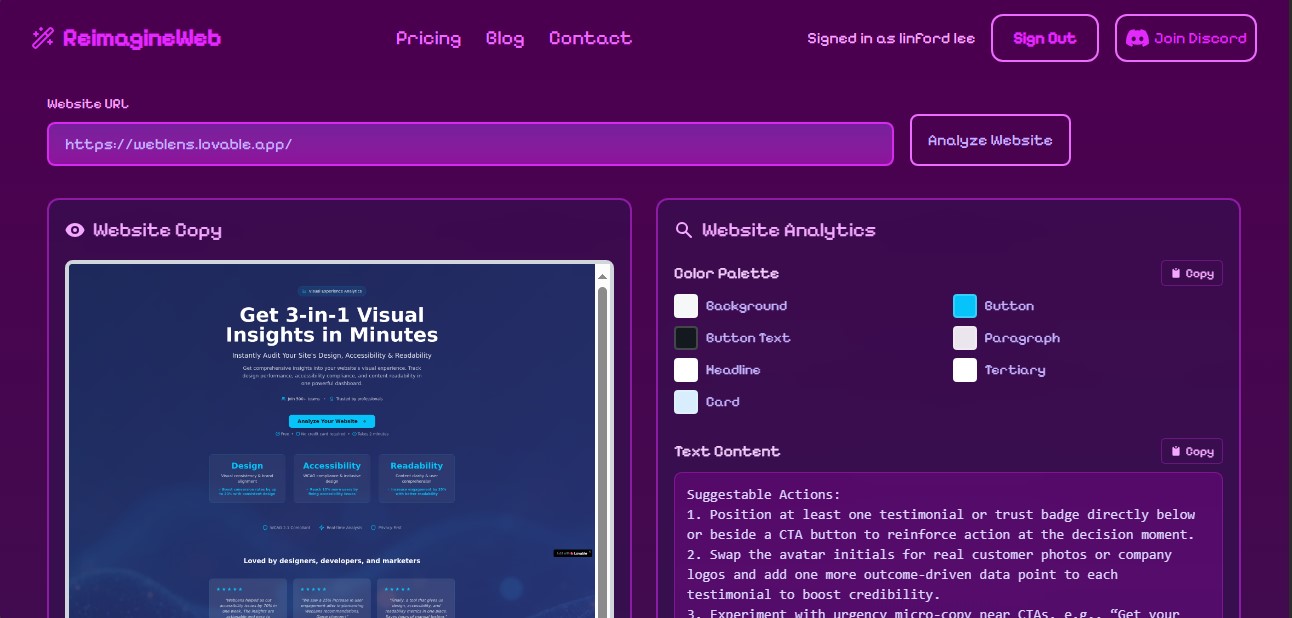This screenshot has height=618, width=1292.
Task: Click the eye icon beside Website Copy
Action: point(75,230)
